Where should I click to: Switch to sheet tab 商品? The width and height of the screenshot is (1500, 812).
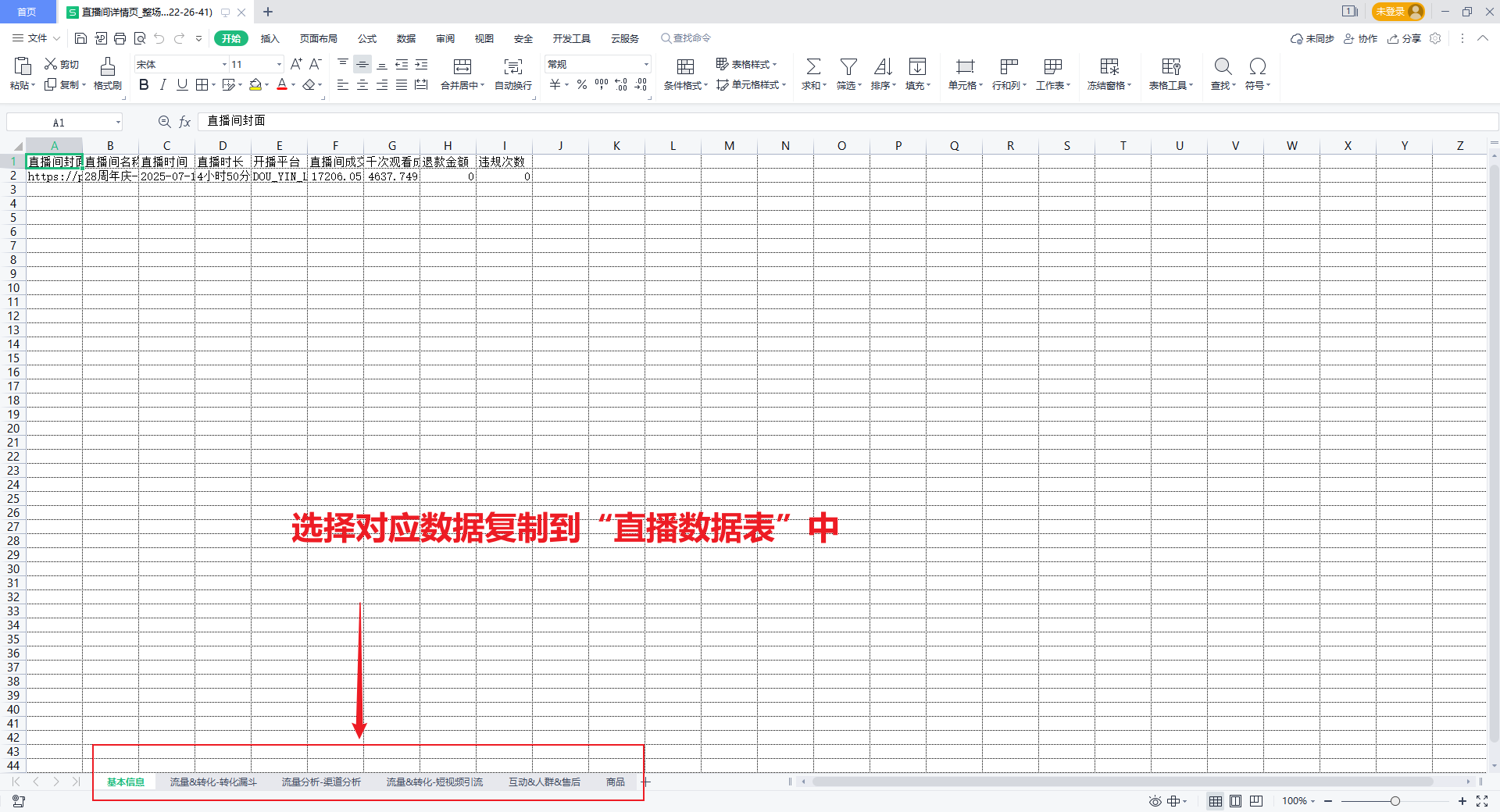coord(615,782)
